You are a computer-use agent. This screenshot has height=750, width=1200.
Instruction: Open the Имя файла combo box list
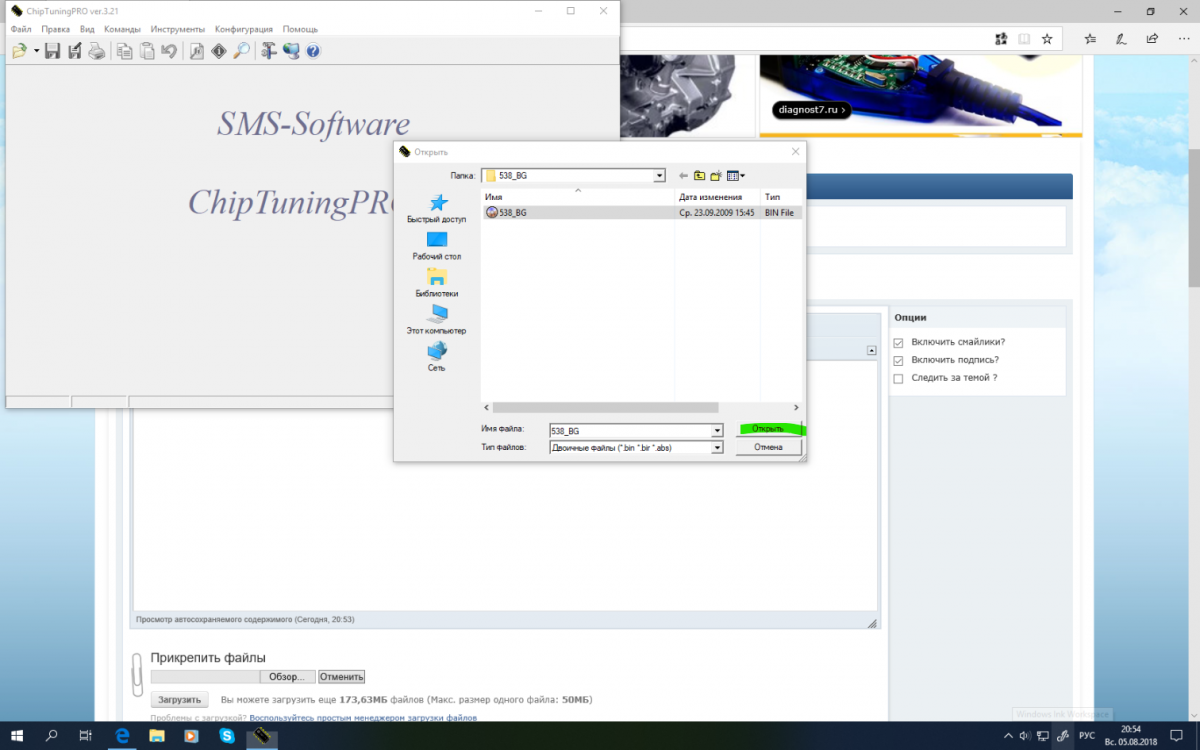coord(717,431)
